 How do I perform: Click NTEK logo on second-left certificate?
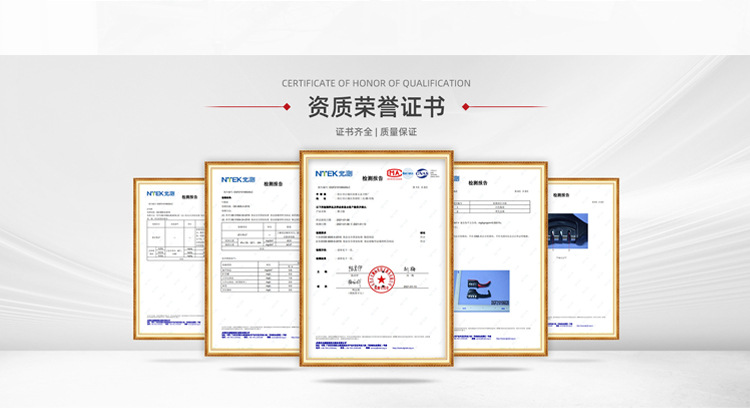[237, 180]
